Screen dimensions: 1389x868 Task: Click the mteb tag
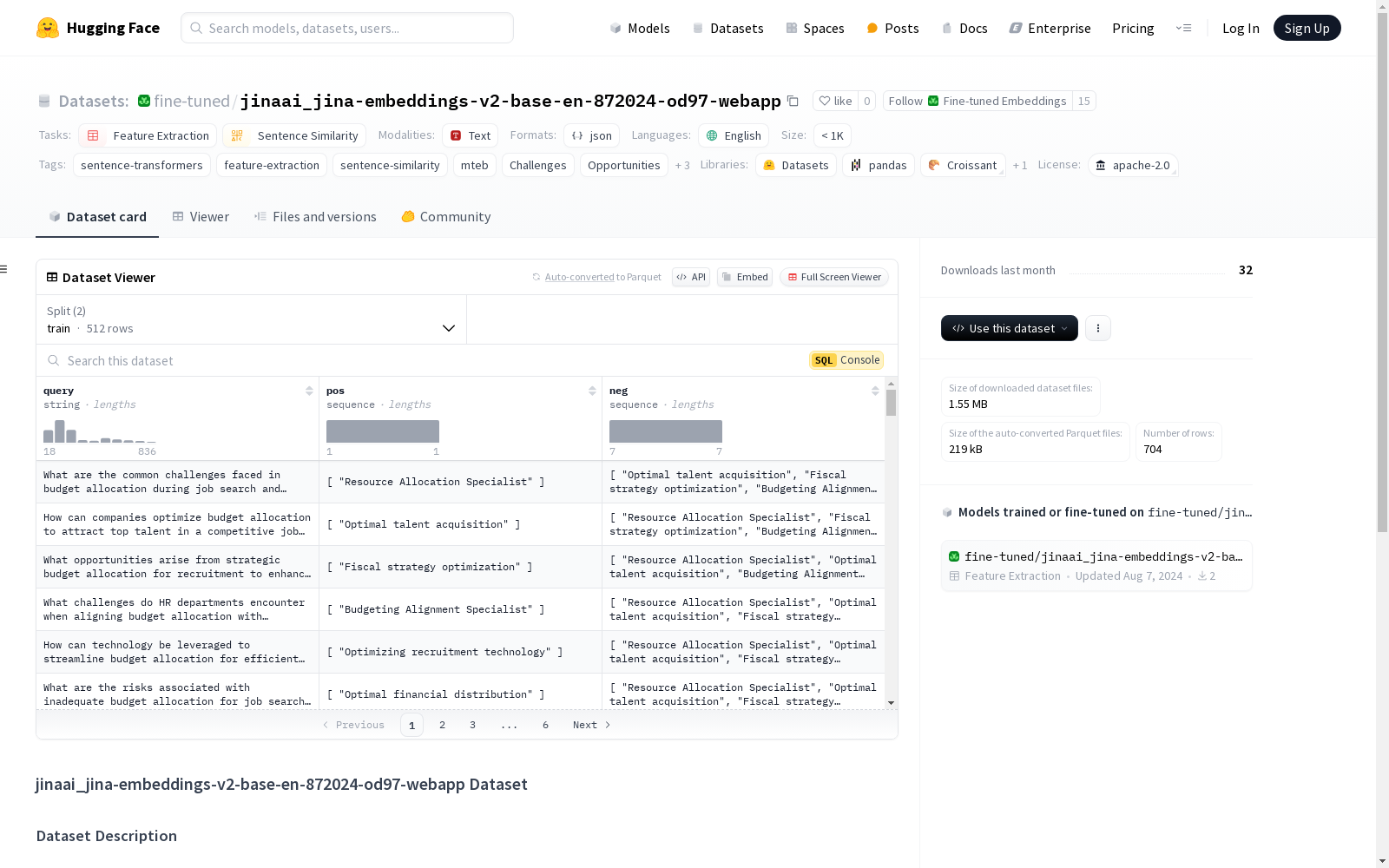pos(475,165)
